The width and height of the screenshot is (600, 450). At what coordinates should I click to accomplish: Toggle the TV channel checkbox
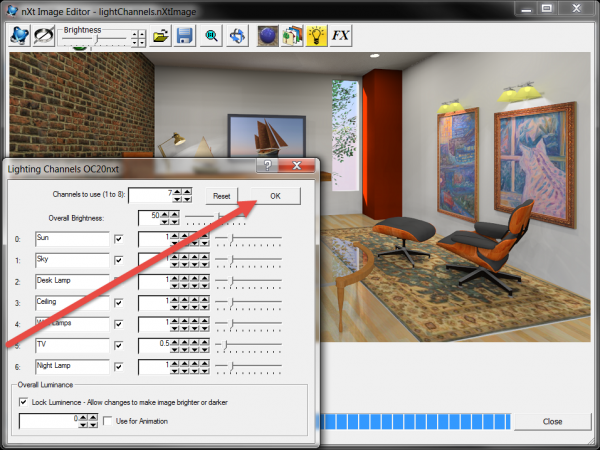119,346
